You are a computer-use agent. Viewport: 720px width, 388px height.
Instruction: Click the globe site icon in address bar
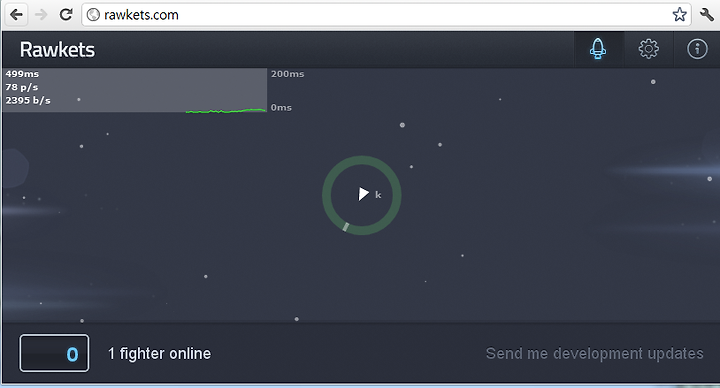click(x=93, y=15)
